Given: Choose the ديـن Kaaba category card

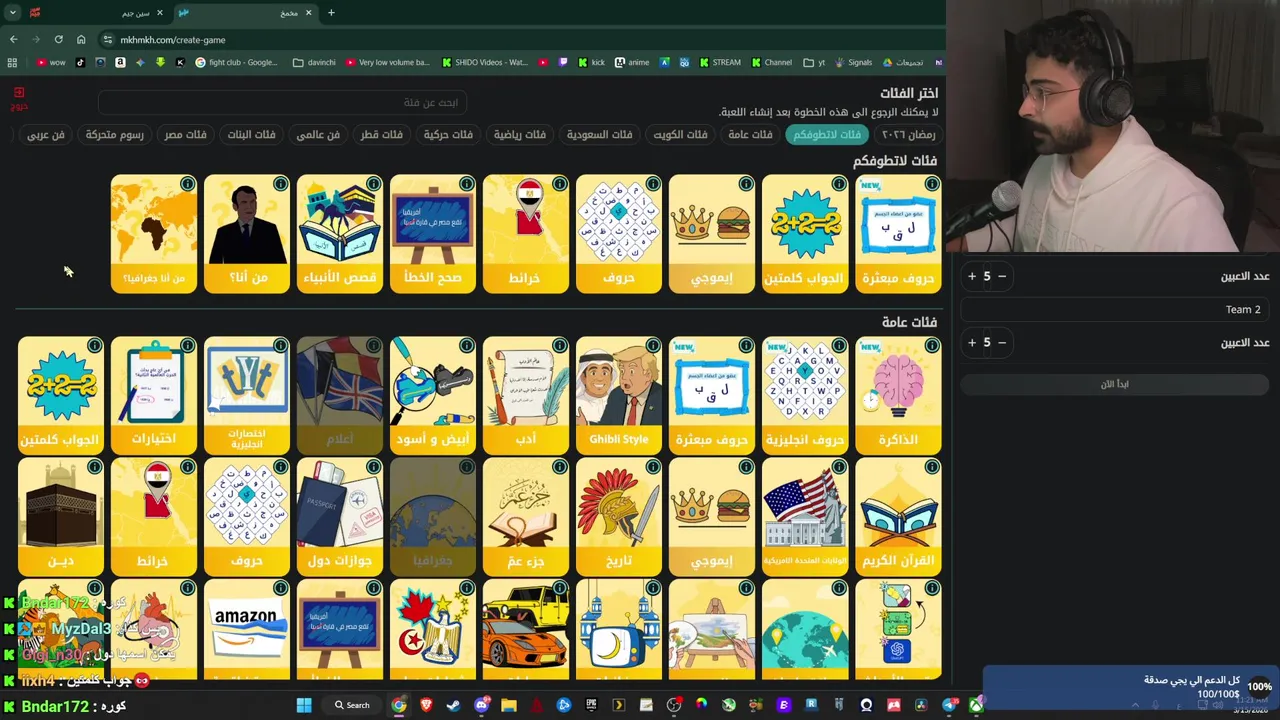Looking at the screenshot, I should (60, 516).
